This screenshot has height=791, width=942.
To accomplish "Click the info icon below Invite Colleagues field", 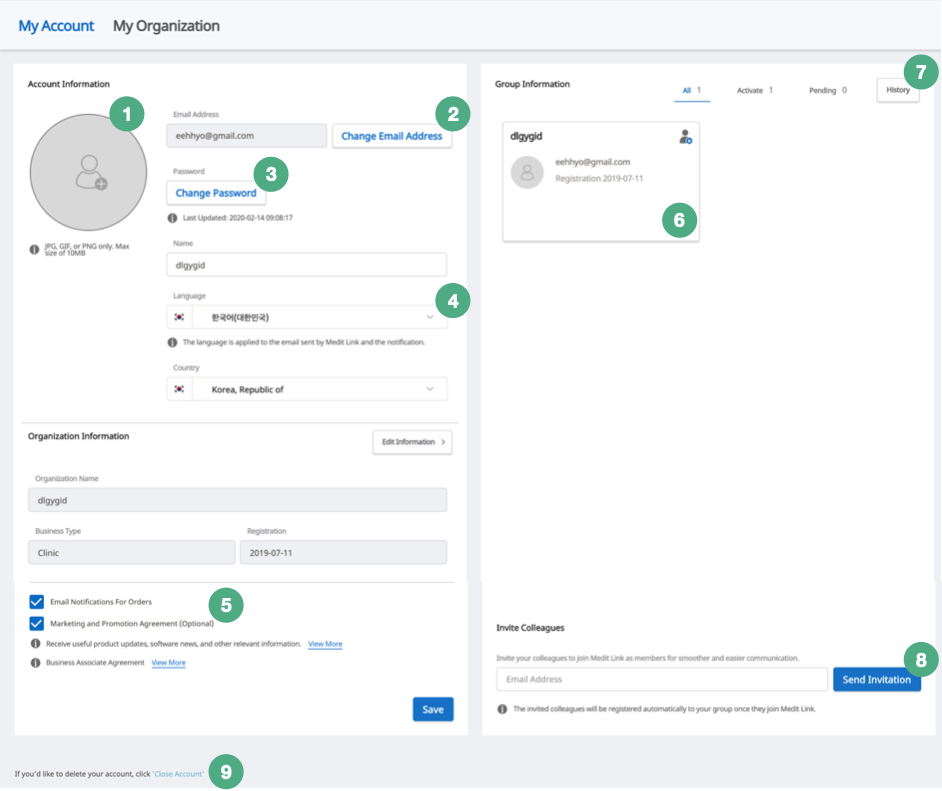I will click(502, 709).
